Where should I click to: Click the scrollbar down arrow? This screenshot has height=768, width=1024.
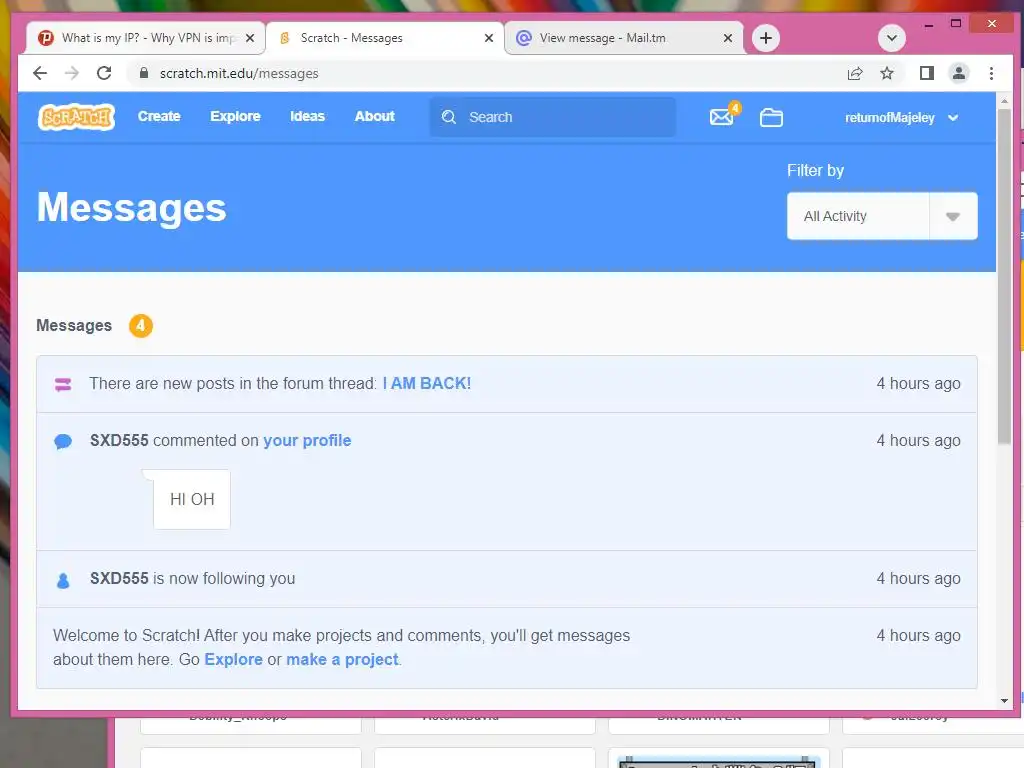(x=1004, y=701)
